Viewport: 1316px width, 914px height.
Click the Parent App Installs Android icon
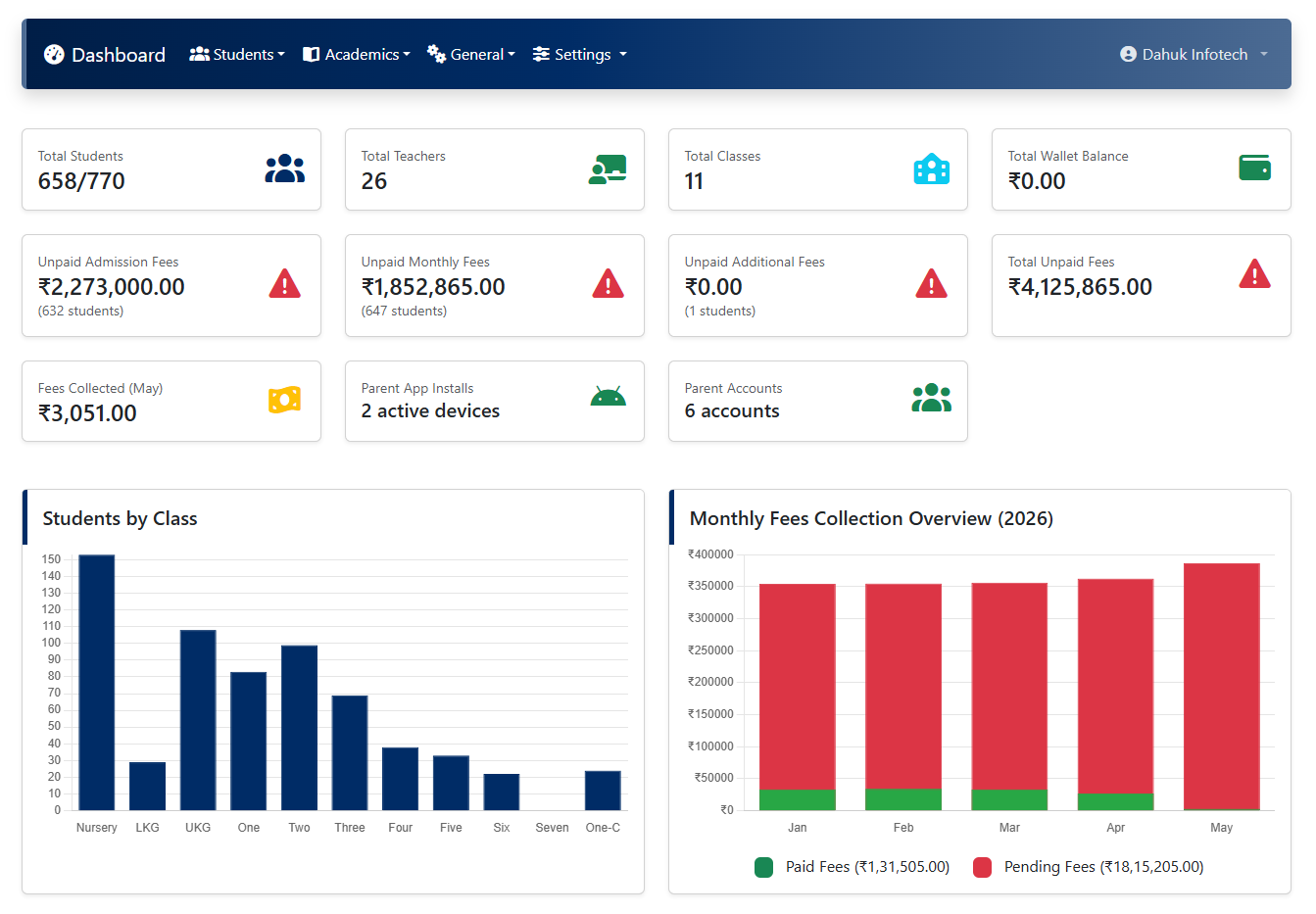pos(608,396)
